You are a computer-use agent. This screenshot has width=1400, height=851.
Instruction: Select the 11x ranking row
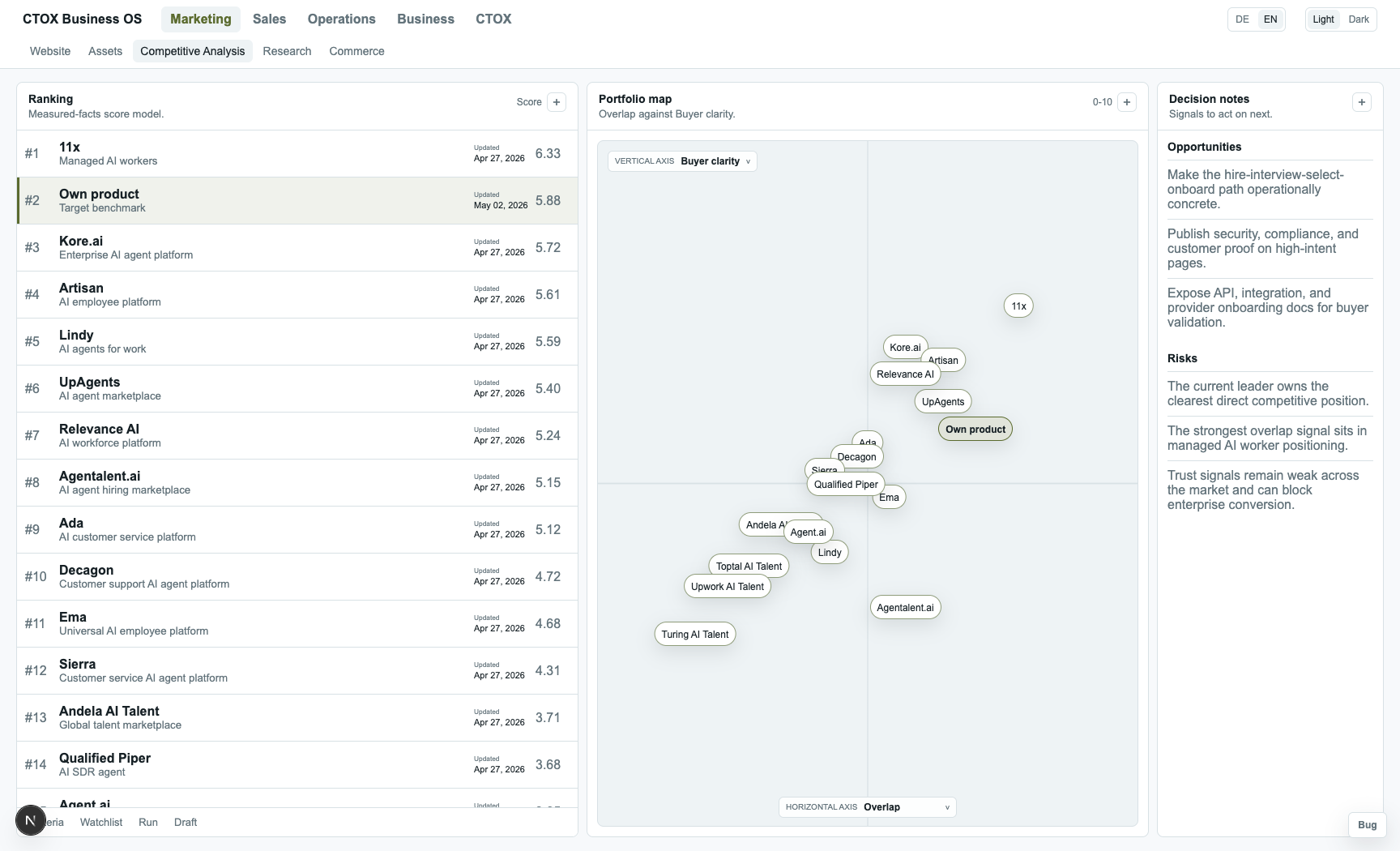[x=297, y=153]
